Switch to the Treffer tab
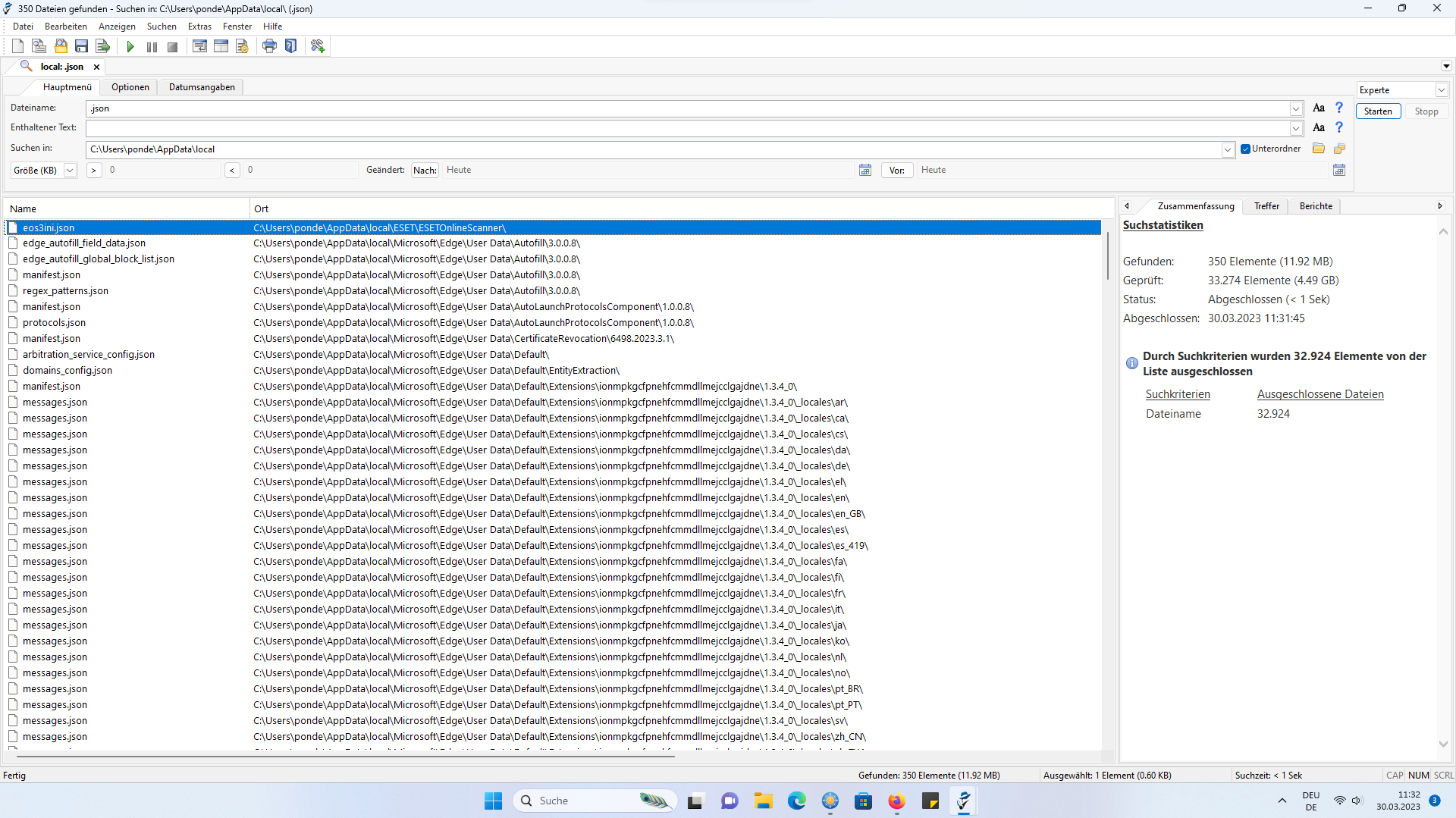Viewport: 1456px width, 818px height. 1266,206
